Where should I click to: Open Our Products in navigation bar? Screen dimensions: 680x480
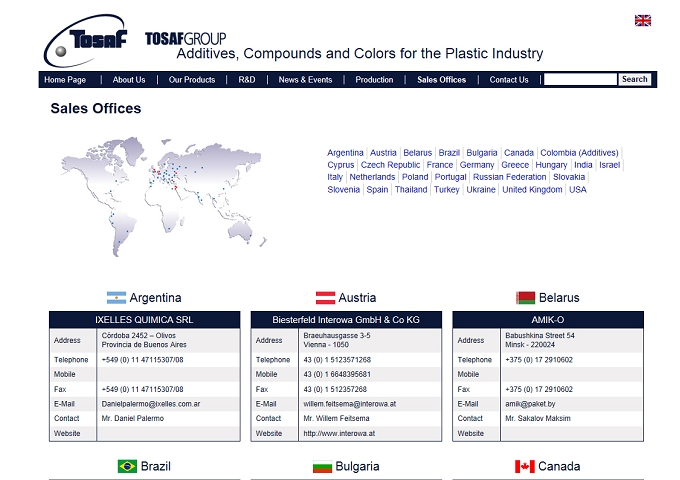(x=192, y=80)
